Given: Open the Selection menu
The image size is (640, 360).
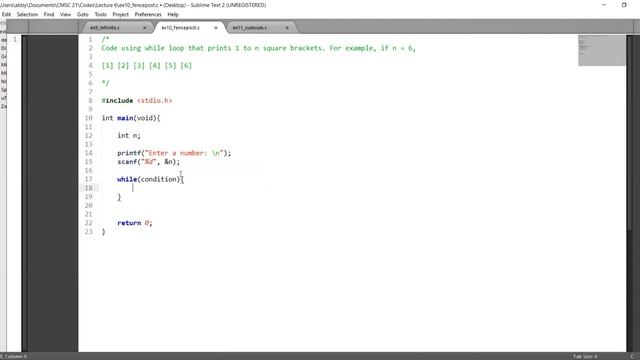Looking at the screenshot, I should coord(27,14).
